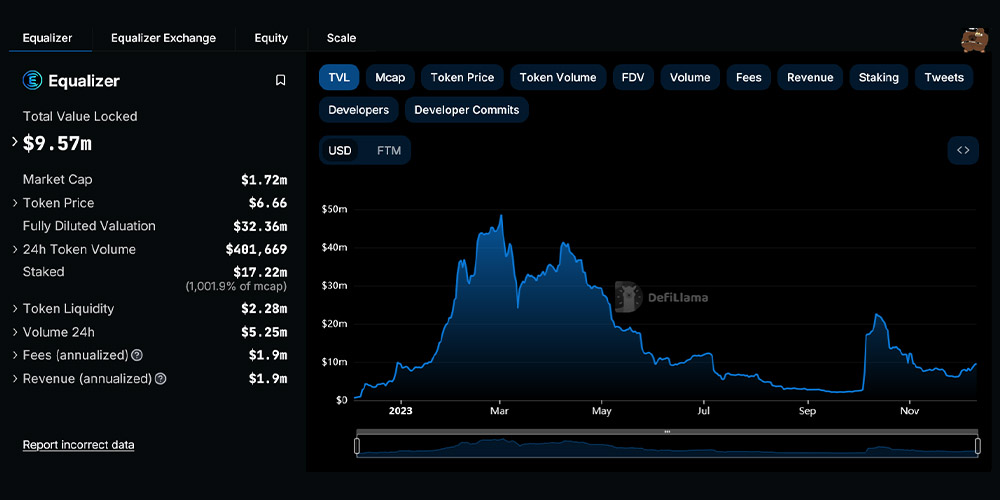The height and width of the screenshot is (500, 1000).
Task: Switch to the Scale tab
Action: pos(341,38)
